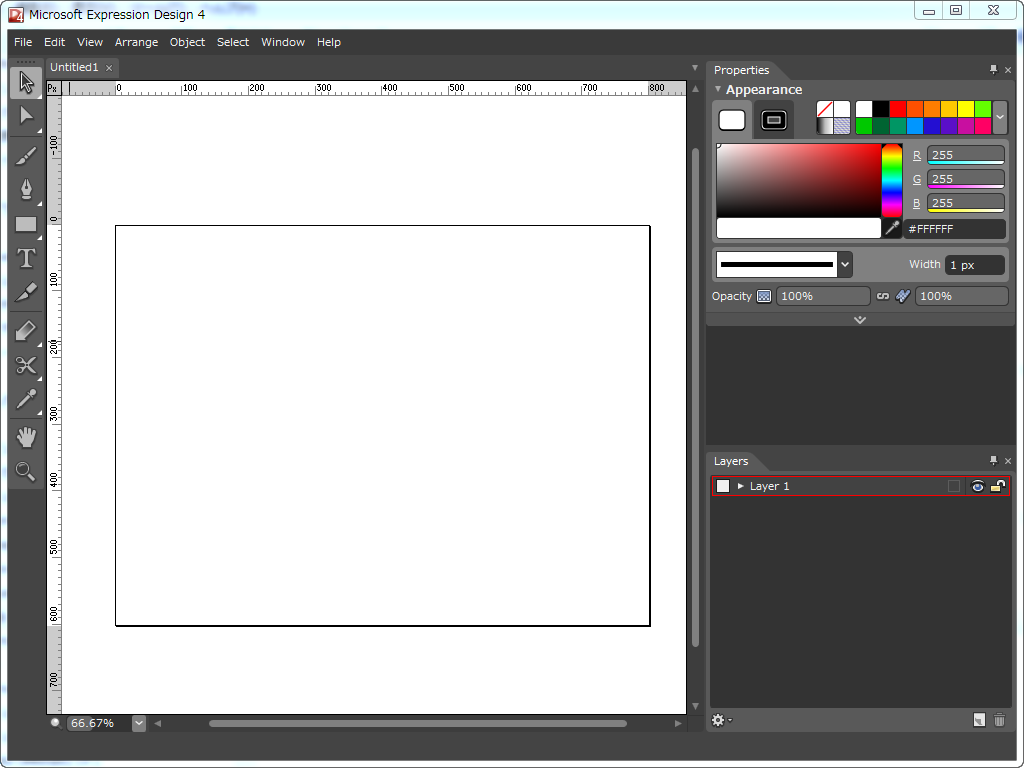The width and height of the screenshot is (1024, 768).
Task: Open the Arrange menu
Action: pyautogui.click(x=136, y=42)
